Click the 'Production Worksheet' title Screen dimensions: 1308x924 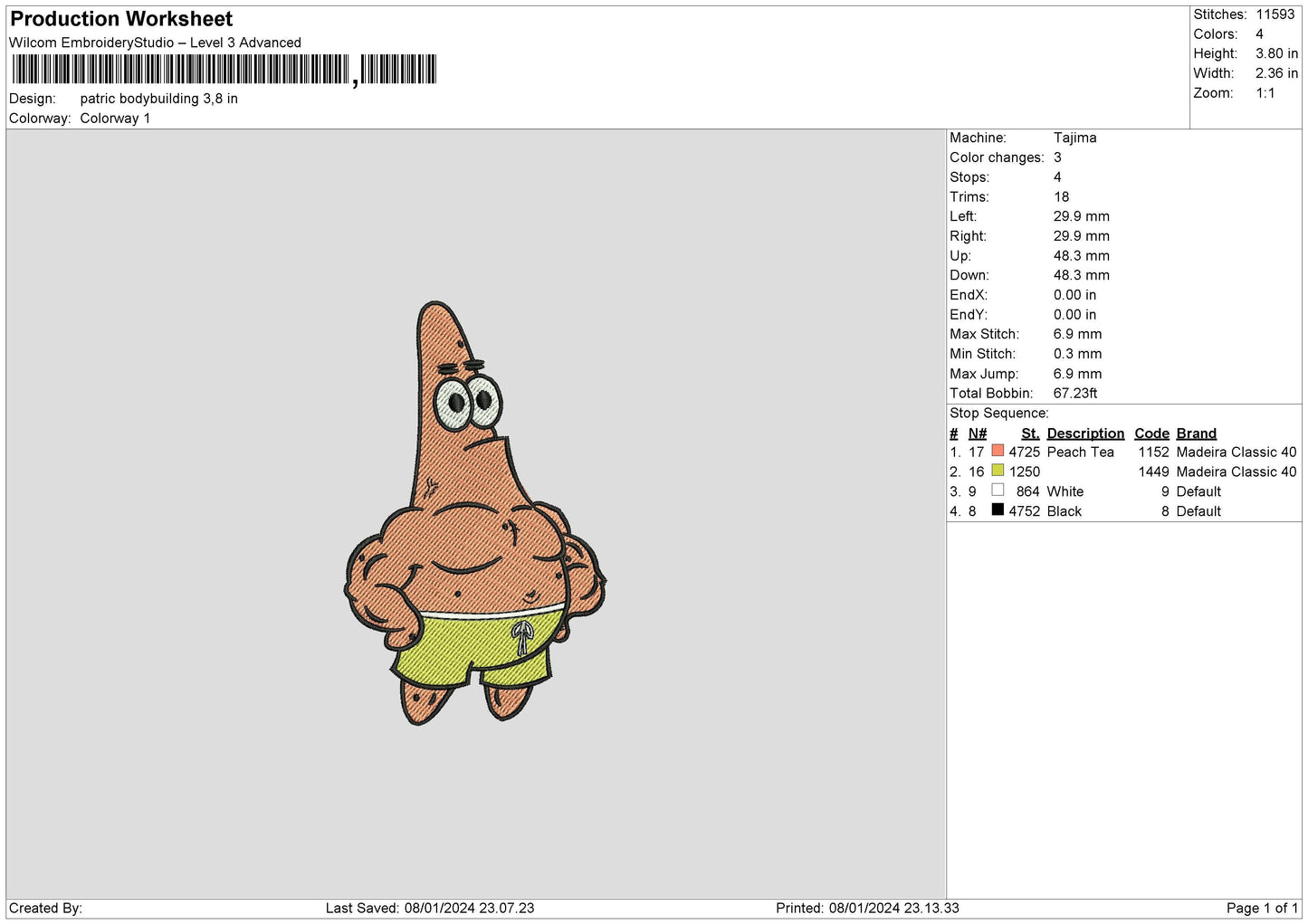[121, 19]
